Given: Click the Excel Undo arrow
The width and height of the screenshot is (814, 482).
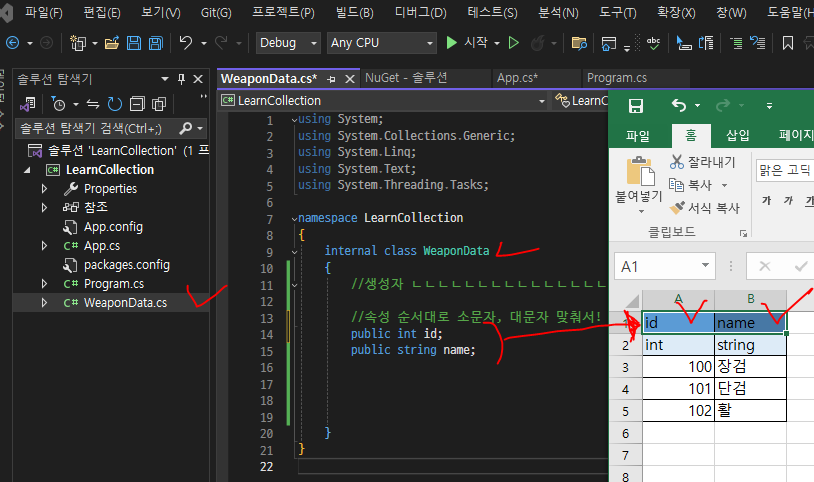Looking at the screenshot, I should click(679, 105).
